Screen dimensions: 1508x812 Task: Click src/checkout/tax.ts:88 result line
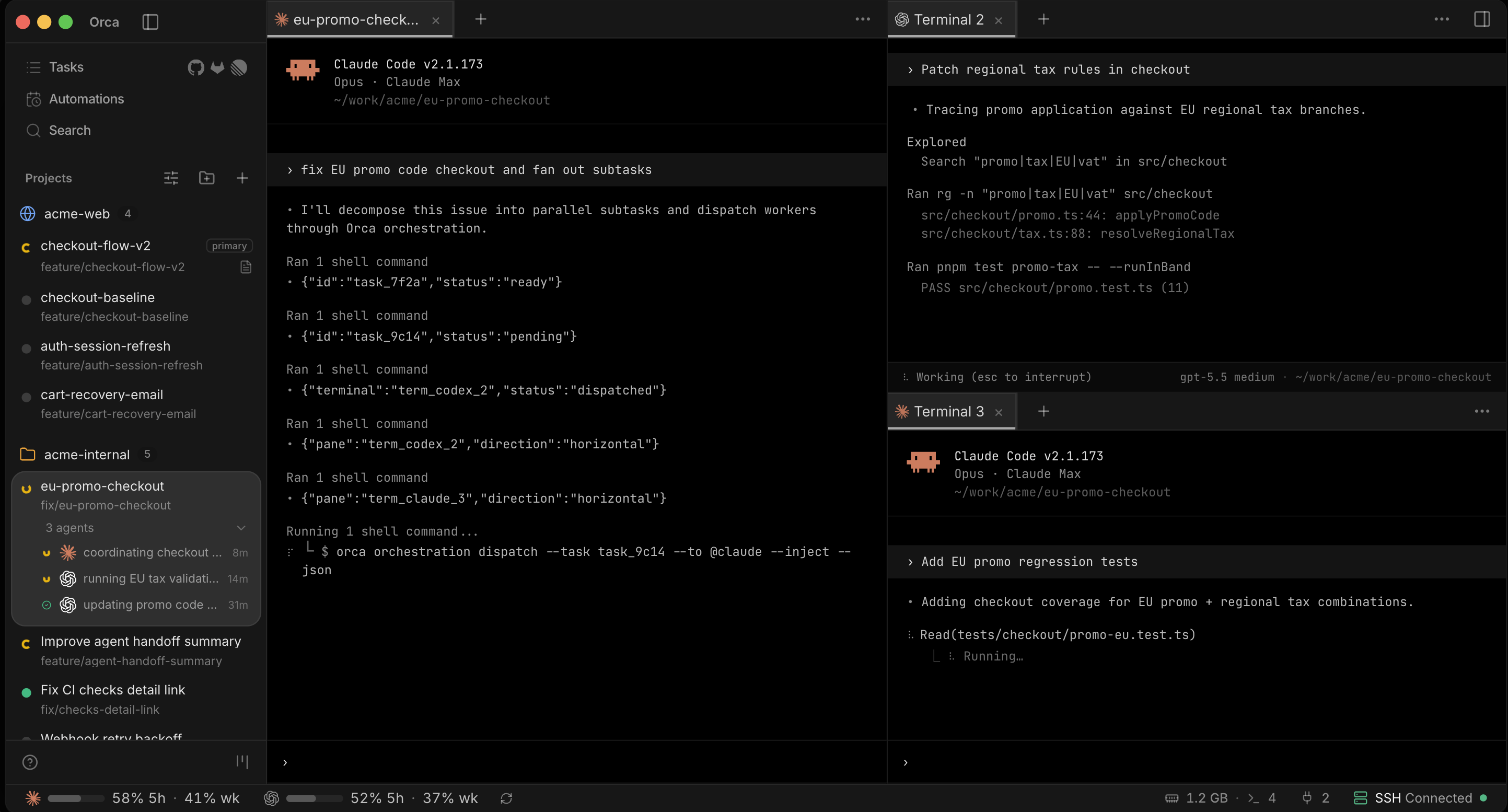[x=1077, y=234]
